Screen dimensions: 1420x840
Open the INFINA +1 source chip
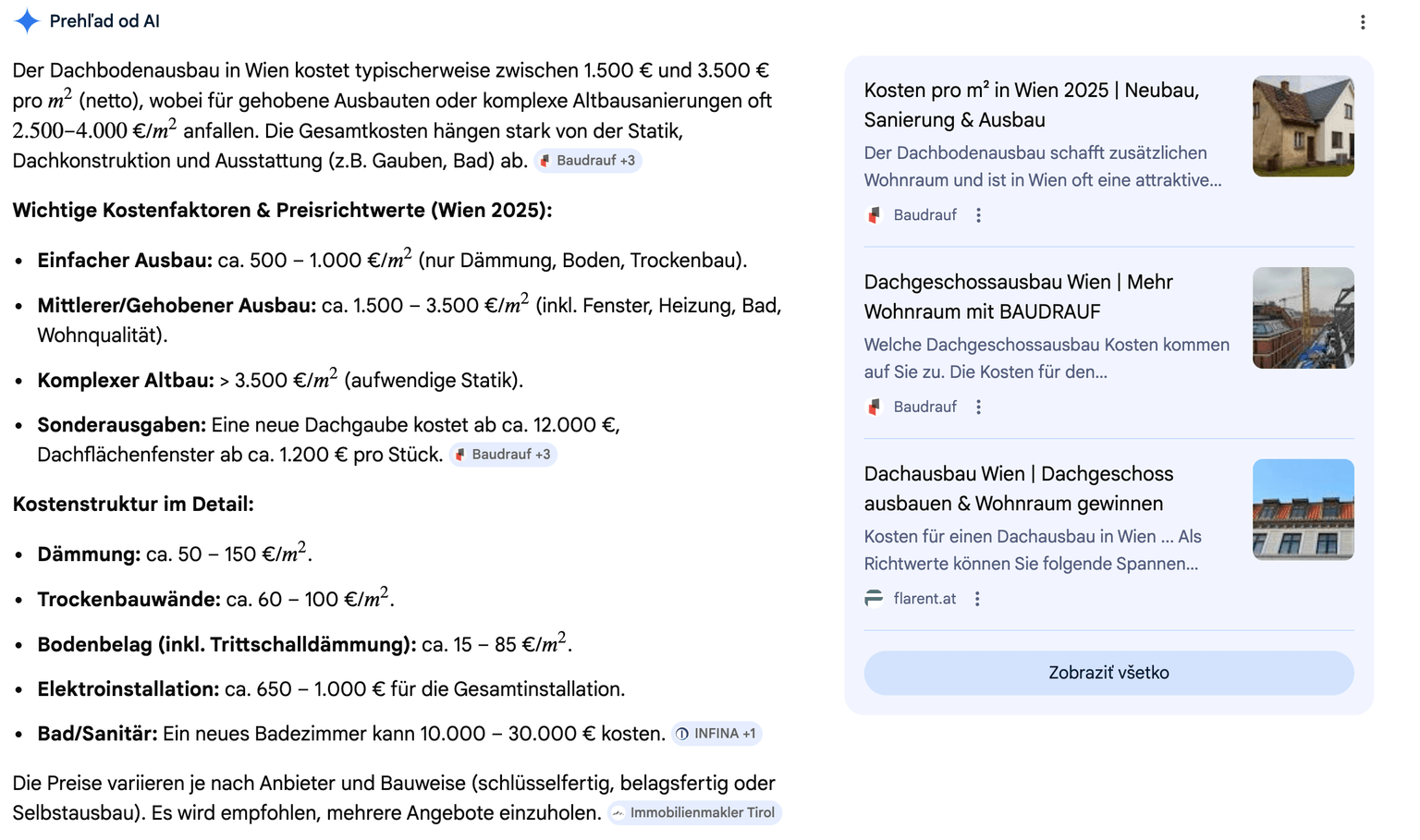(x=716, y=734)
